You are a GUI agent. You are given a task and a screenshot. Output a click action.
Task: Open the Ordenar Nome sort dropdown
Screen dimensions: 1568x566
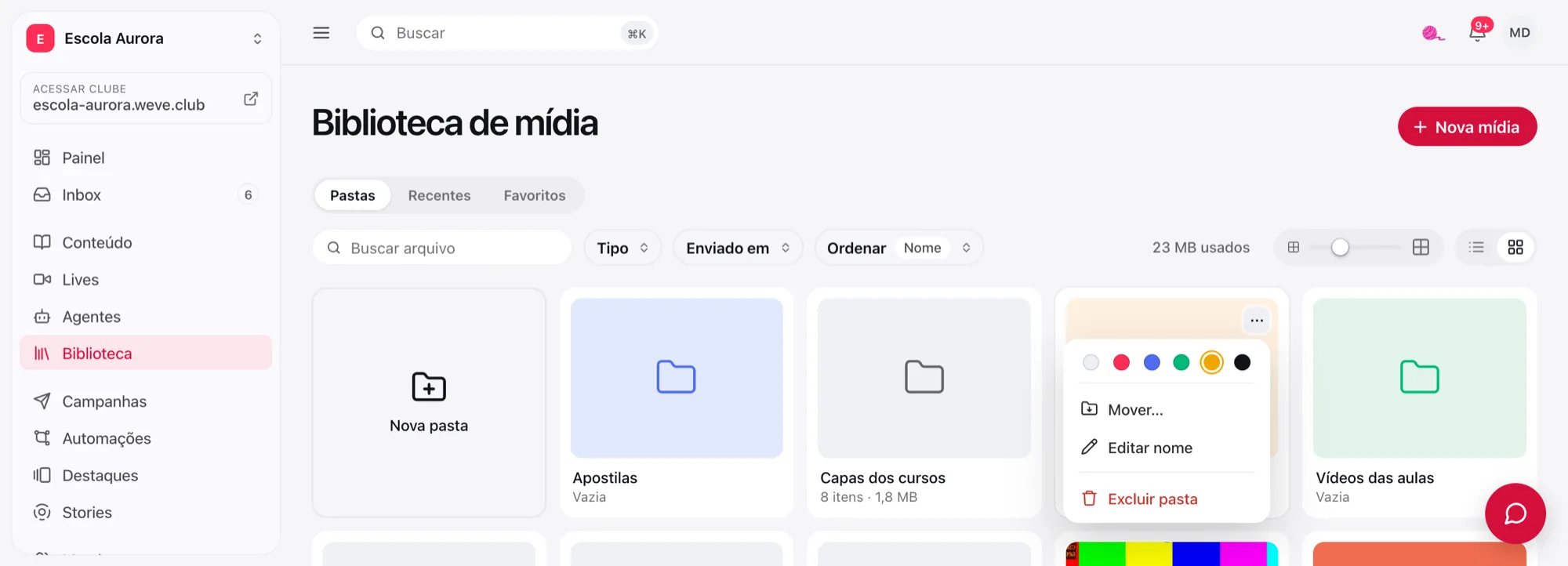[x=899, y=248]
